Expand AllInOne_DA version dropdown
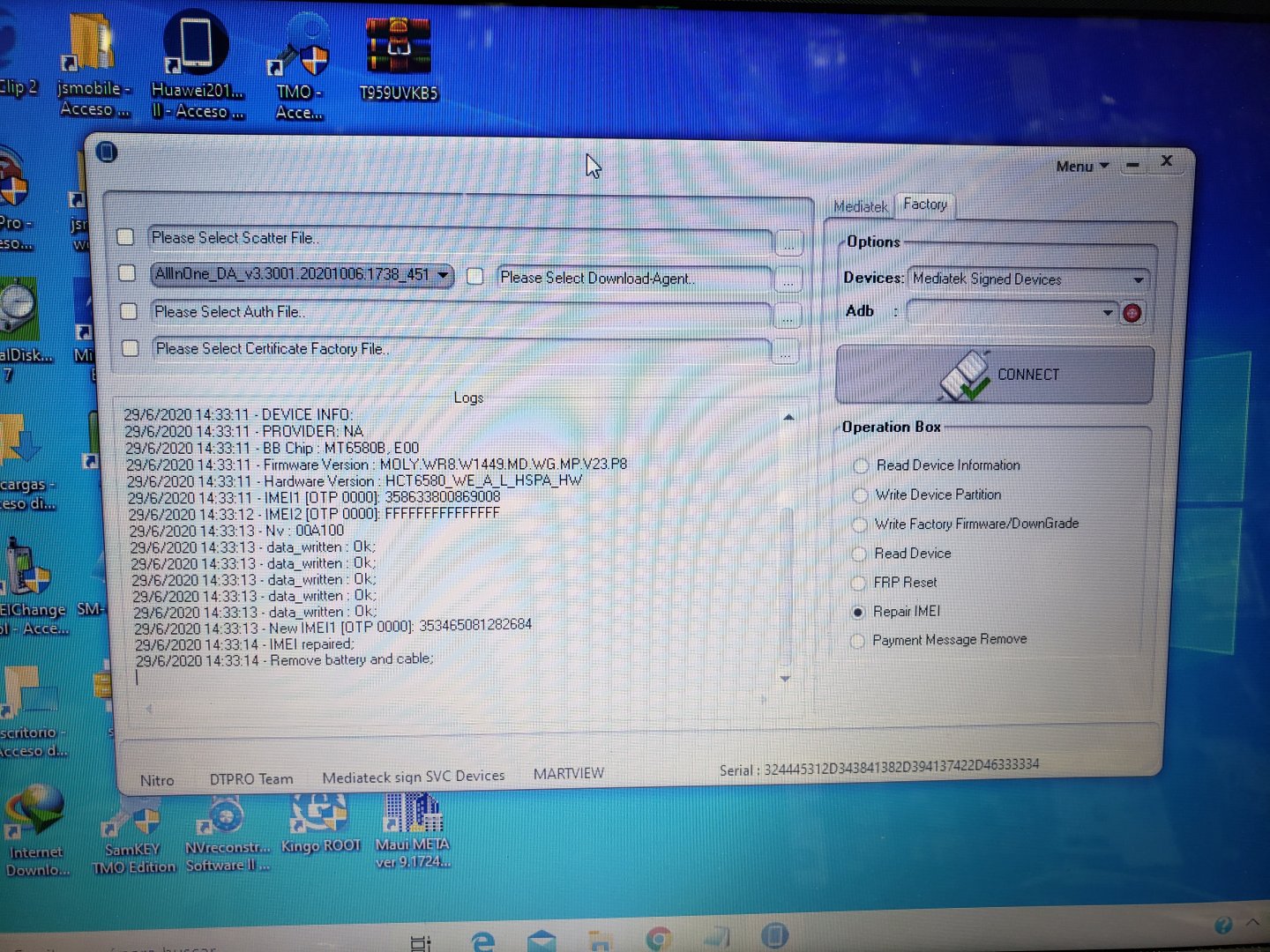The height and width of the screenshot is (952, 1270). pyautogui.click(x=444, y=275)
